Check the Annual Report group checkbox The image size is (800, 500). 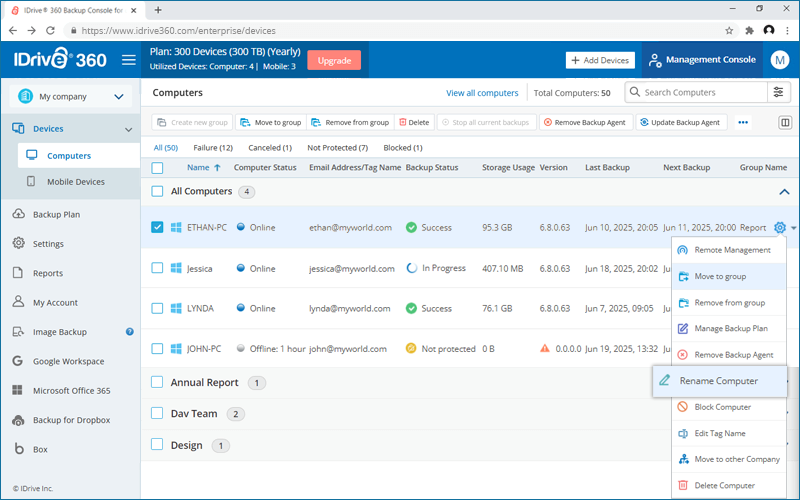(157, 382)
